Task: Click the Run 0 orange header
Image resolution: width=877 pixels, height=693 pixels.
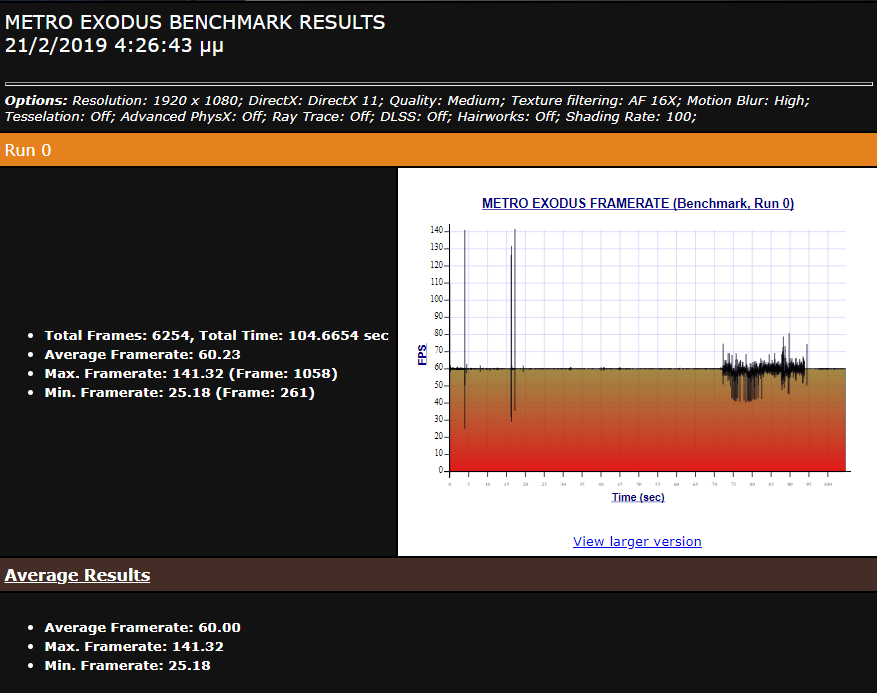Action: click(438, 150)
